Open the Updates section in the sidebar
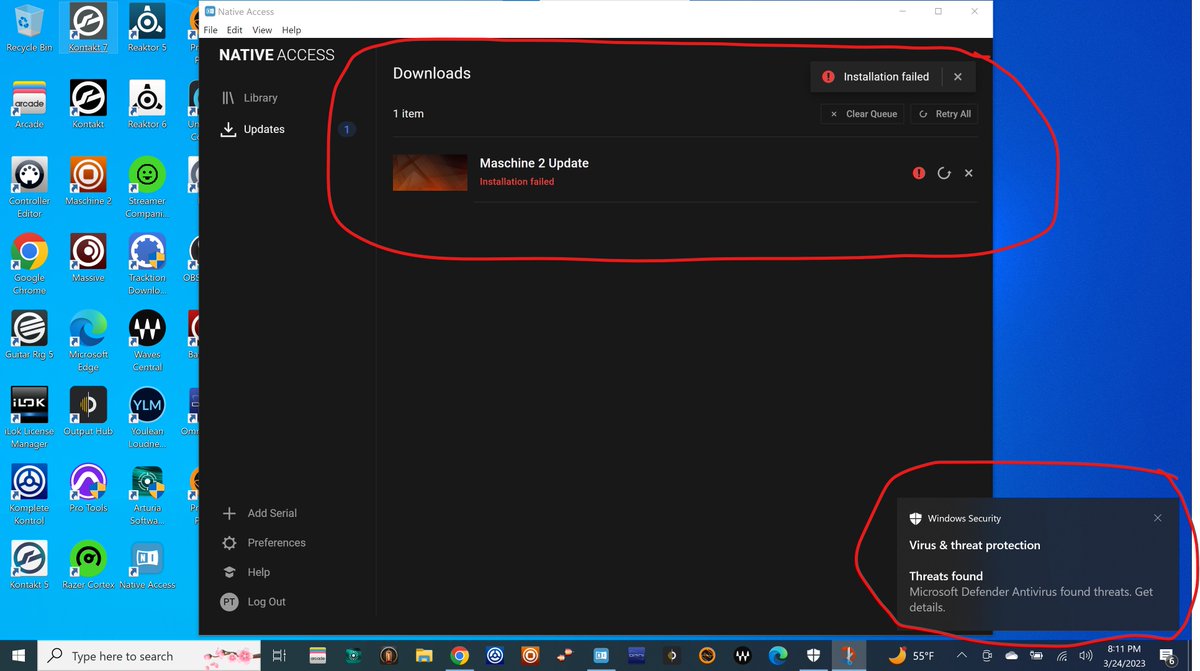The width and height of the screenshot is (1200, 671). click(252, 129)
